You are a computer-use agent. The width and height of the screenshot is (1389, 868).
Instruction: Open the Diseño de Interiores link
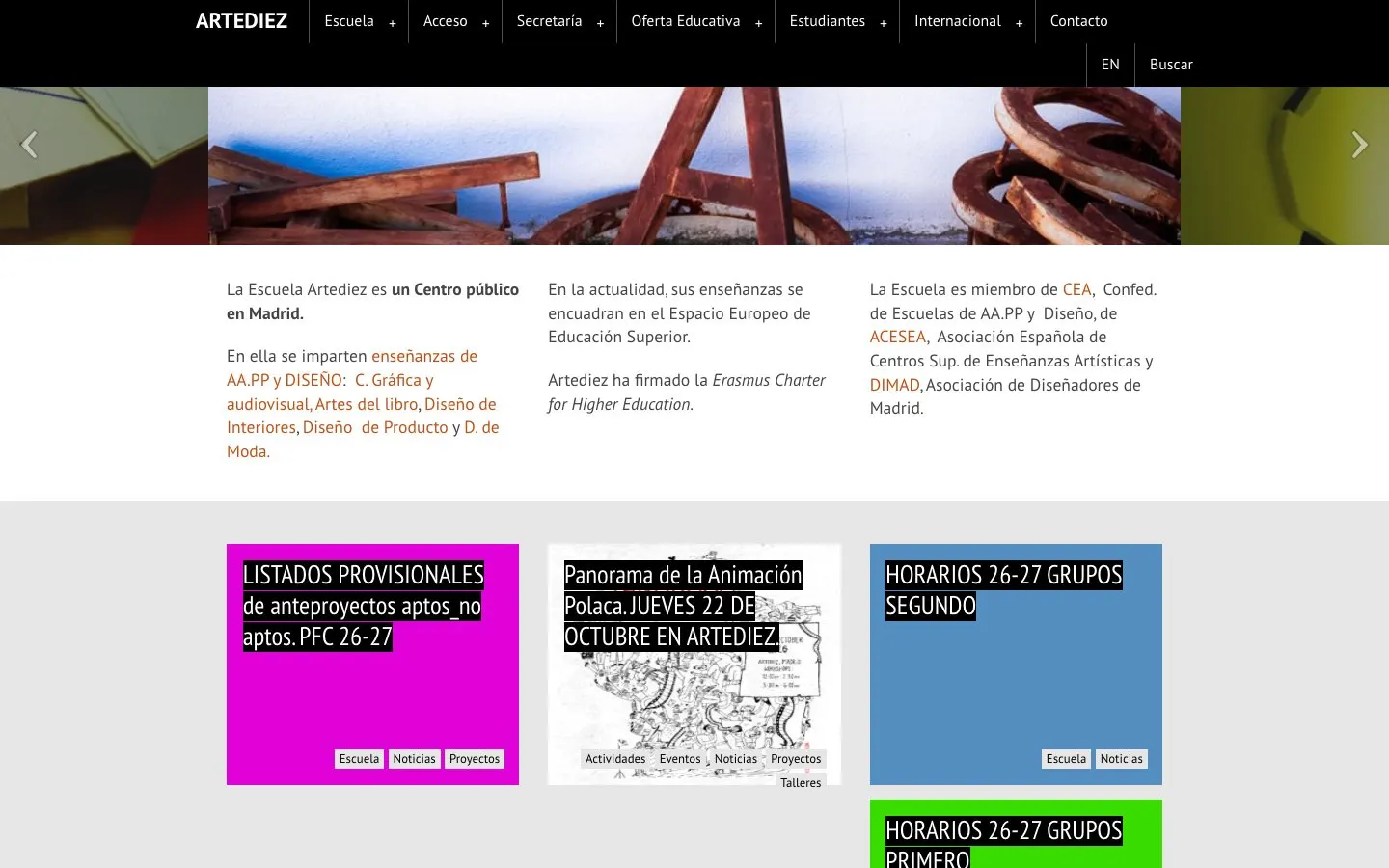pyautogui.click(x=460, y=404)
